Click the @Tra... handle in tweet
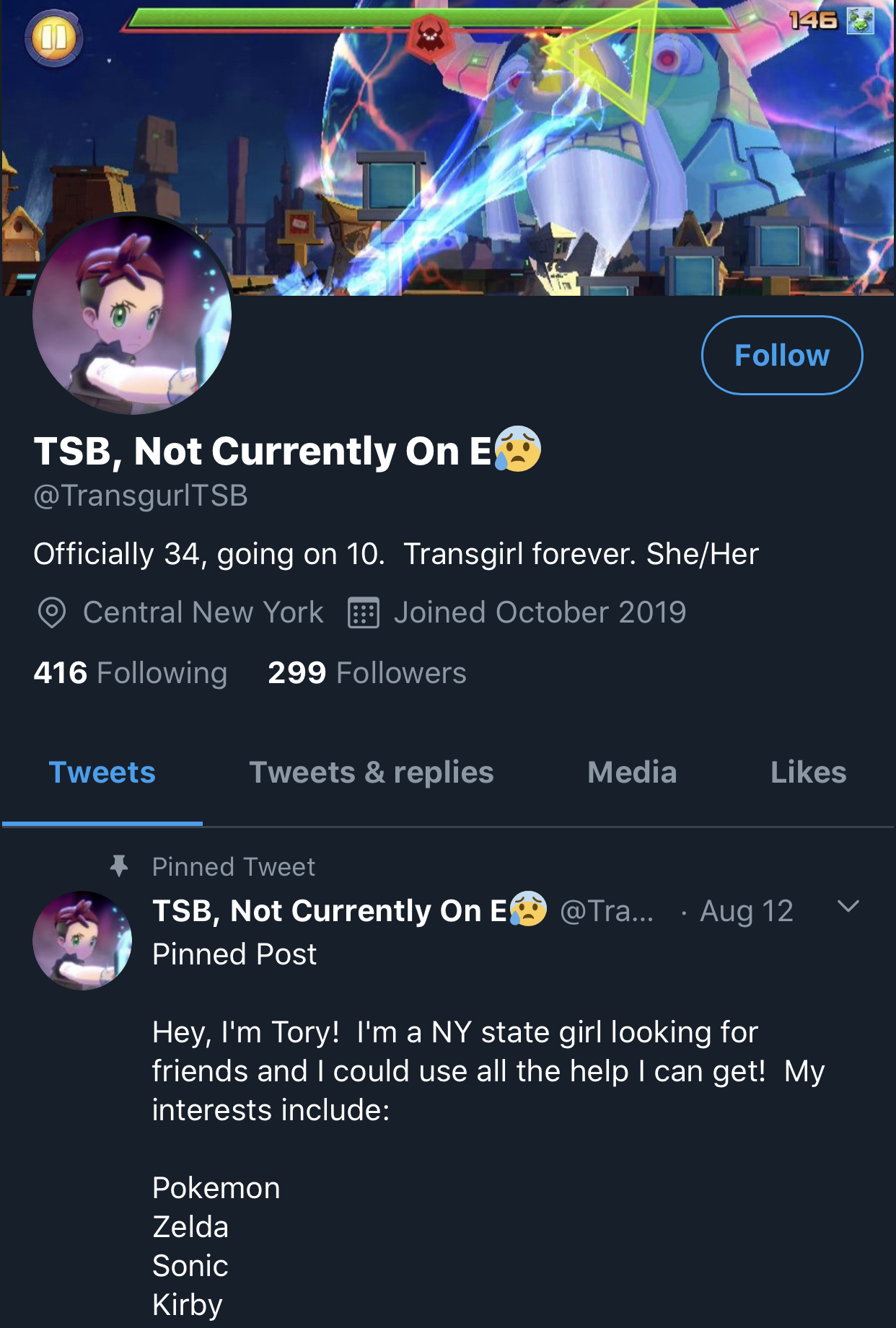The height and width of the screenshot is (1328, 896). 607,911
